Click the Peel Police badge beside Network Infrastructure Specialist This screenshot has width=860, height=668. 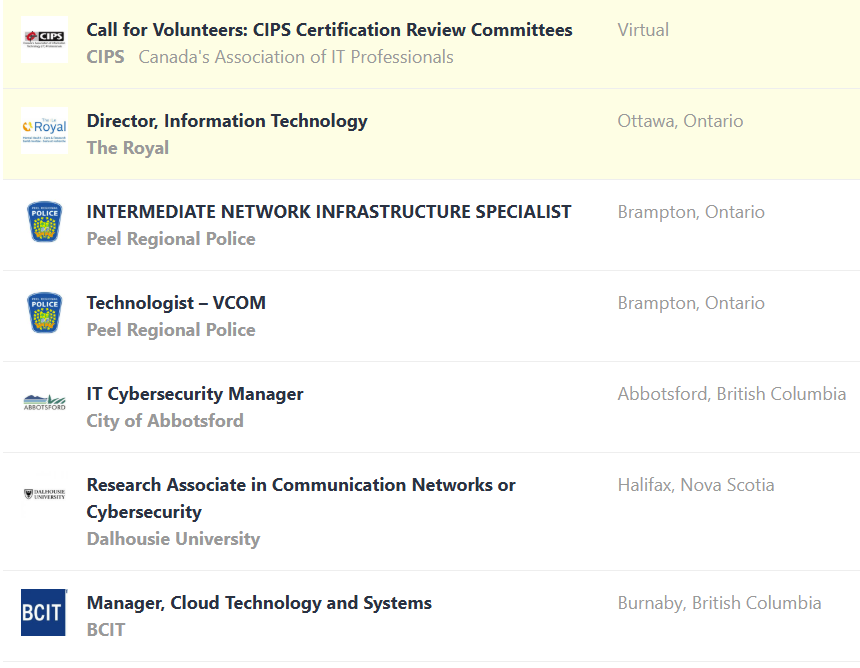click(x=44, y=221)
